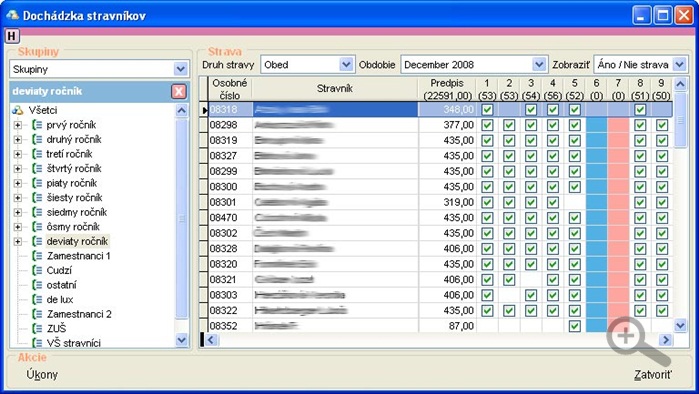Expand the prvý ročník tree node

17,125
